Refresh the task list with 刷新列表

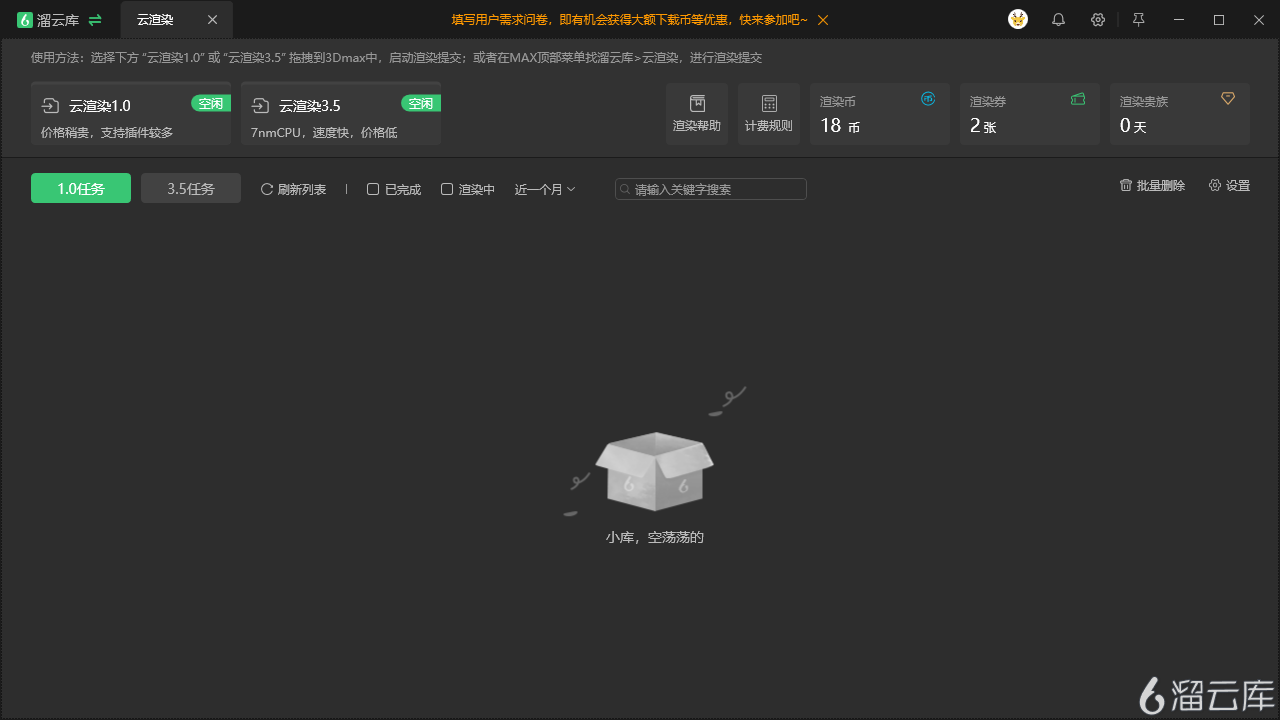(294, 189)
